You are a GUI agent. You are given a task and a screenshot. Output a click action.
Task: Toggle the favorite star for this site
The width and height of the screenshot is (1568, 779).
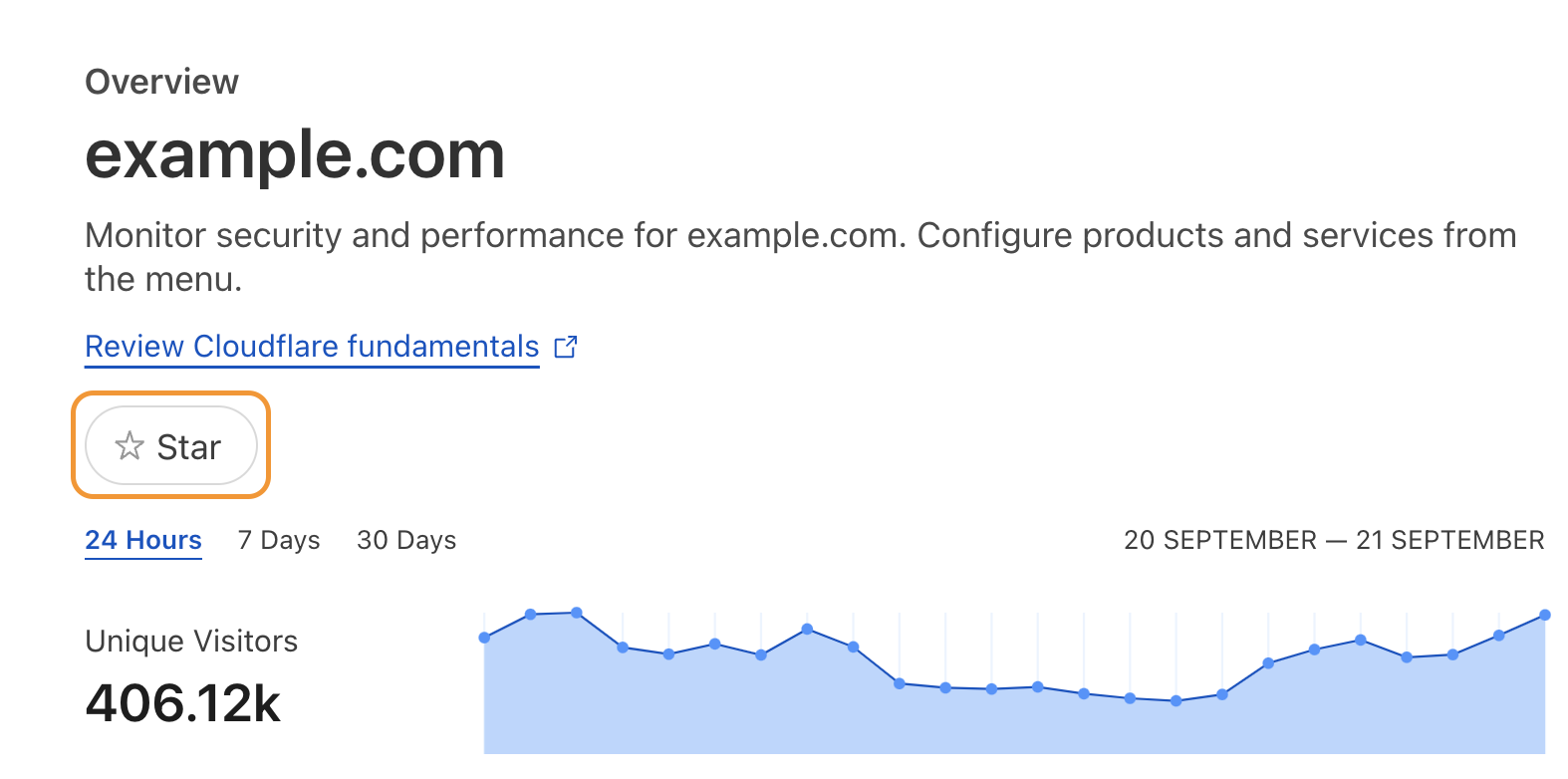pos(169,446)
